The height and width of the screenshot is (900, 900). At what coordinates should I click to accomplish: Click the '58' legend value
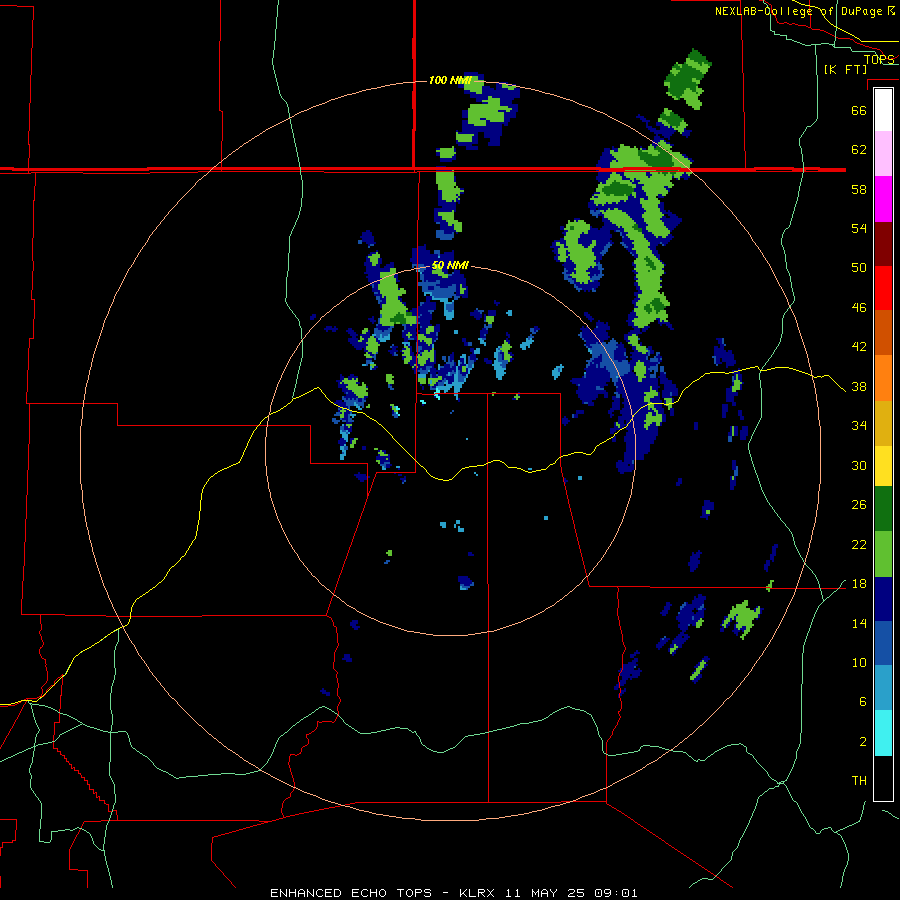point(859,189)
